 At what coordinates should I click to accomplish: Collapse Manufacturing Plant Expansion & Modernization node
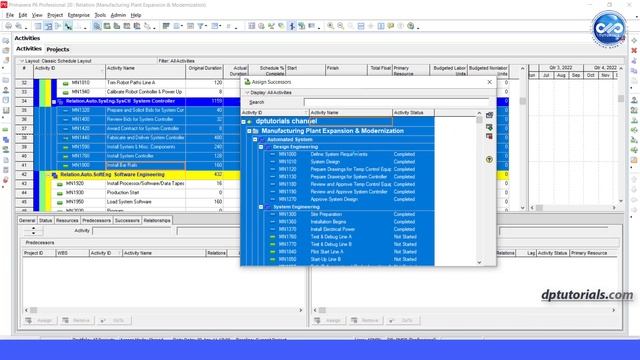[x=249, y=131]
